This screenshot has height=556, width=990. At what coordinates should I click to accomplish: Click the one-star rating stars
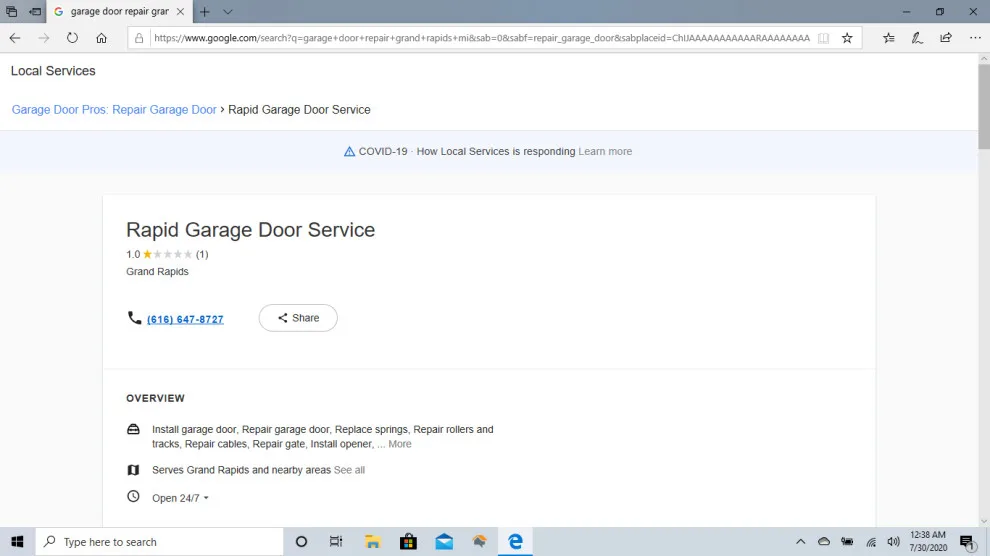(x=167, y=254)
